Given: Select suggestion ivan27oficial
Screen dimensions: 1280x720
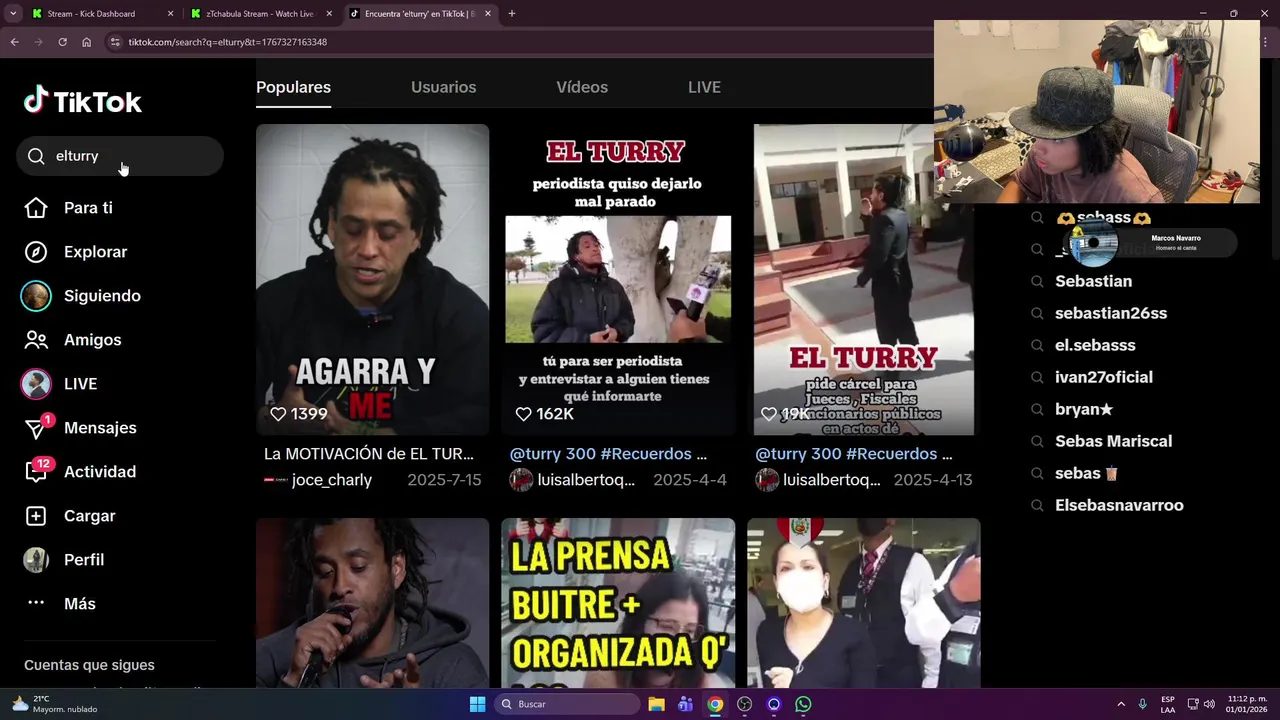Looking at the screenshot, I should [1104, 377].
